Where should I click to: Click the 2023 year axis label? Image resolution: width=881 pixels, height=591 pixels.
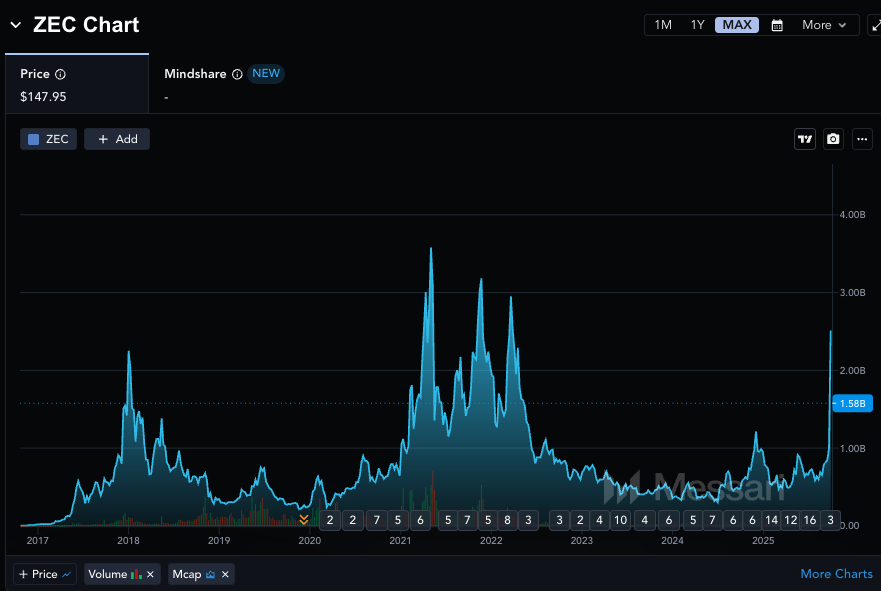click(582, 540)
